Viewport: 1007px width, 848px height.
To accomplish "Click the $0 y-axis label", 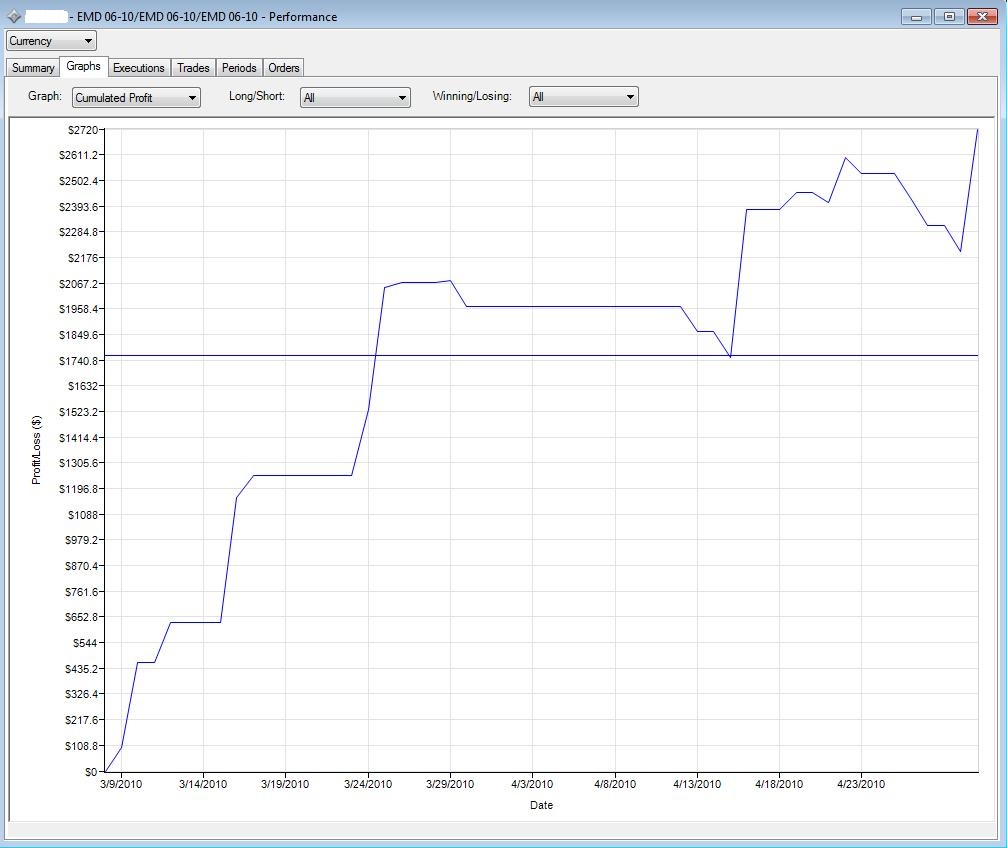I will coord(91,772).
